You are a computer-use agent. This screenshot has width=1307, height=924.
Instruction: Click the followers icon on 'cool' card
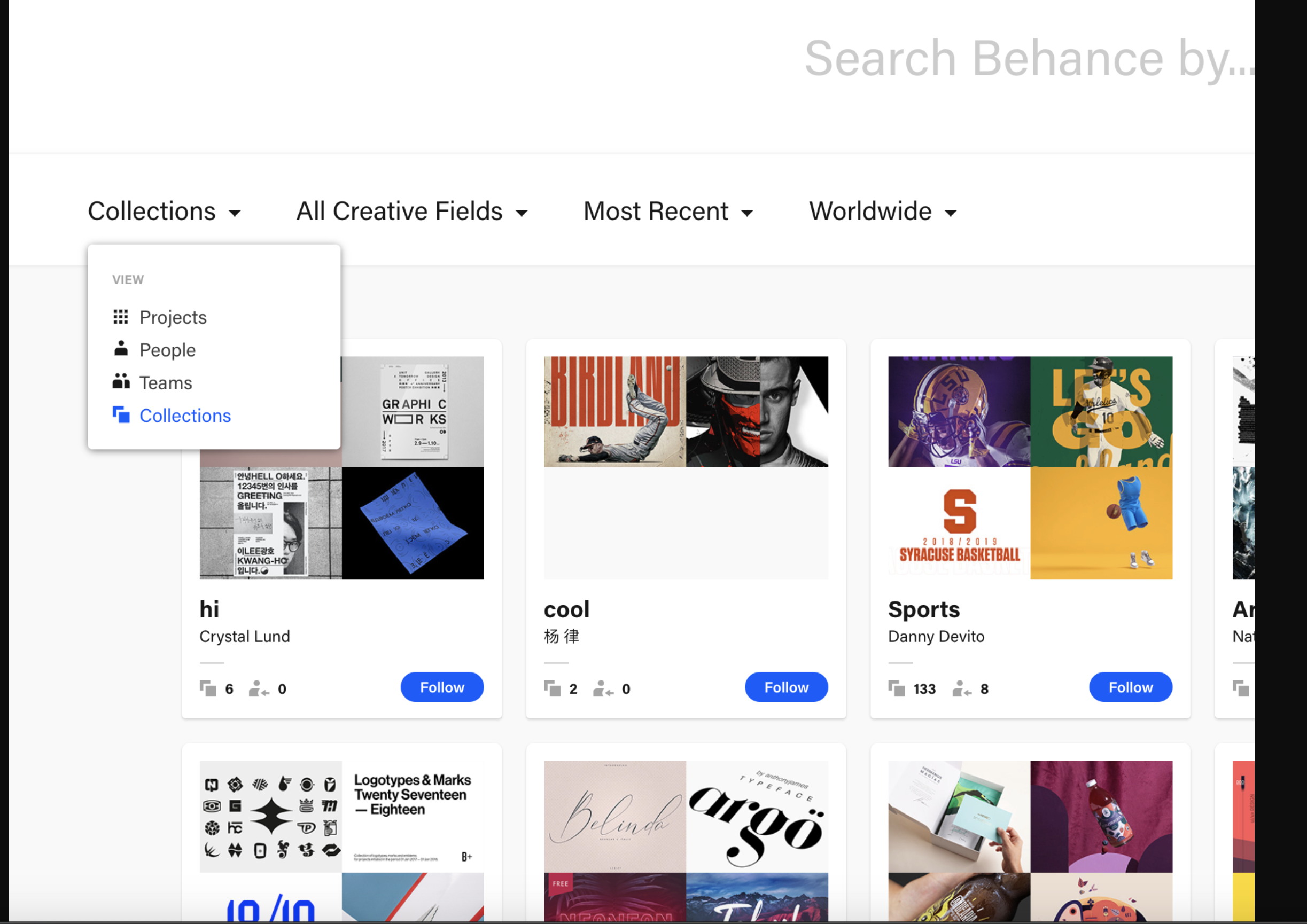tap(603, 688)
